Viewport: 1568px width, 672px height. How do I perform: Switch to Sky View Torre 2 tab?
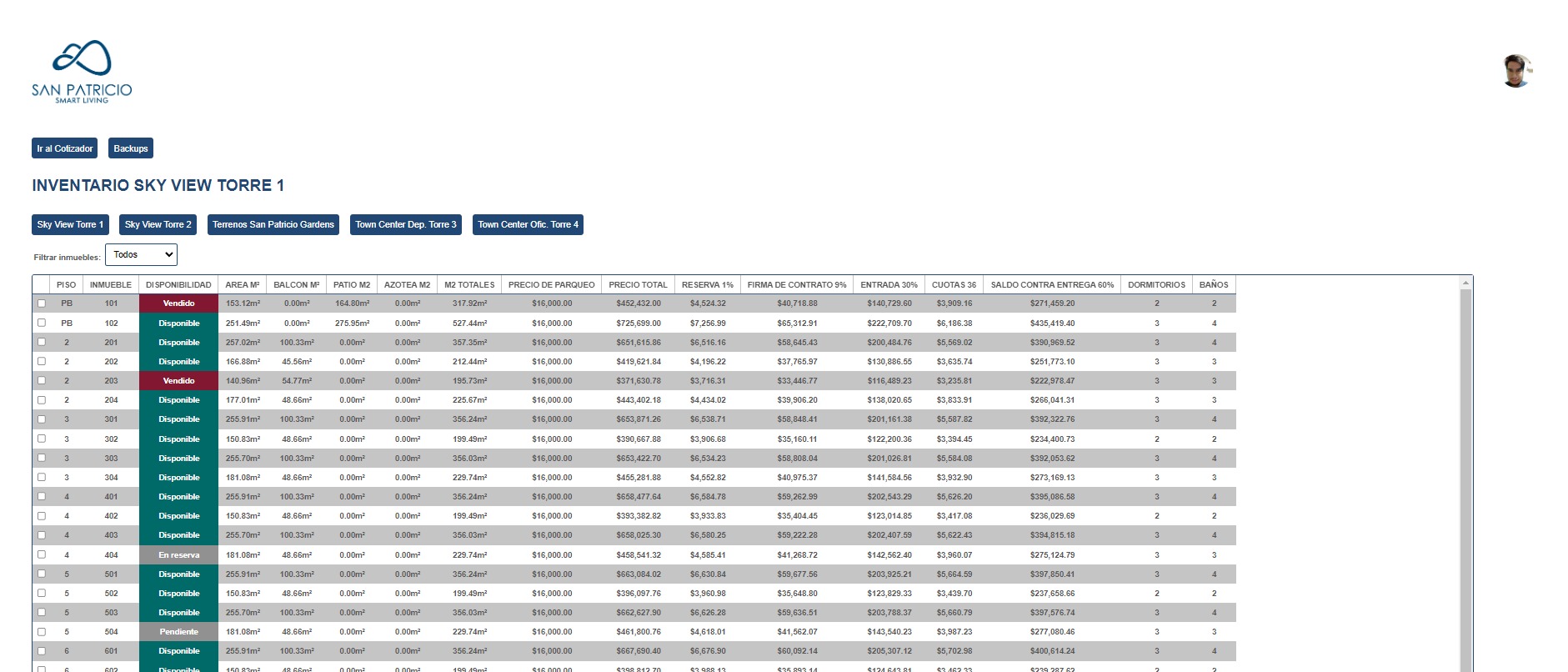(x=158, y=224)
